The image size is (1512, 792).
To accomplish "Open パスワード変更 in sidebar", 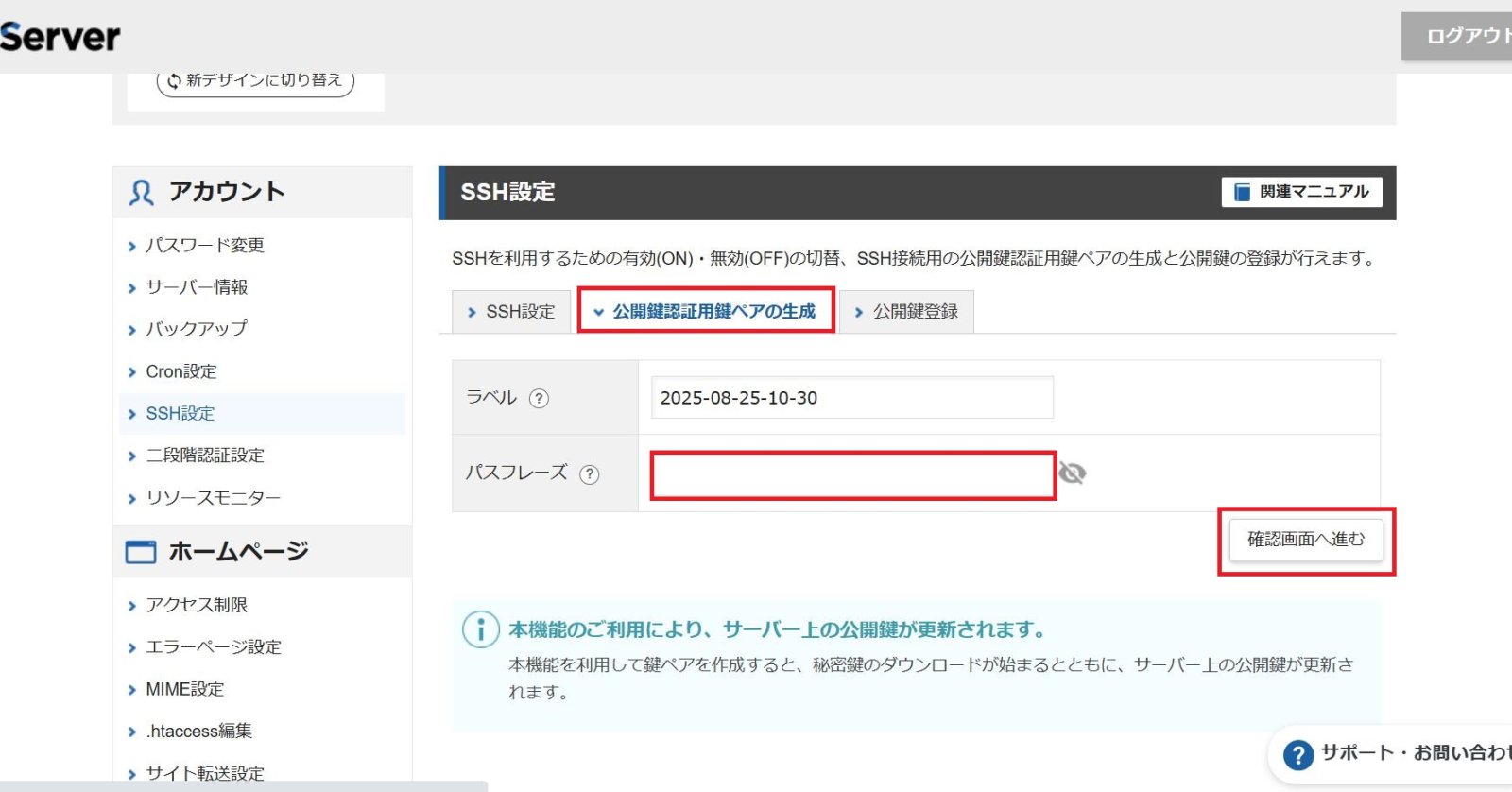I will pos(205,246).
